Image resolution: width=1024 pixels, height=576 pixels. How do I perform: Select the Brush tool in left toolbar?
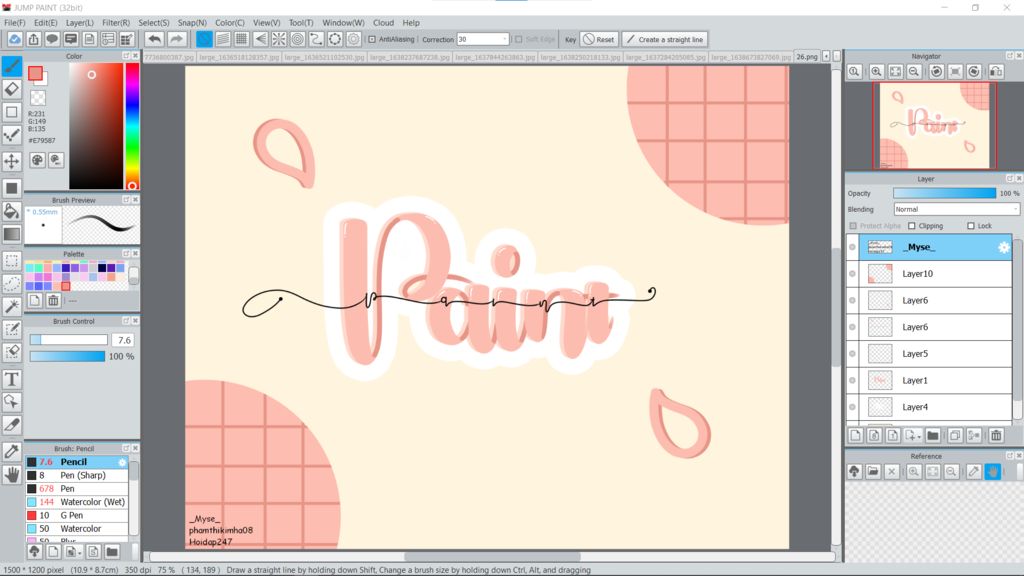point(12,66)
